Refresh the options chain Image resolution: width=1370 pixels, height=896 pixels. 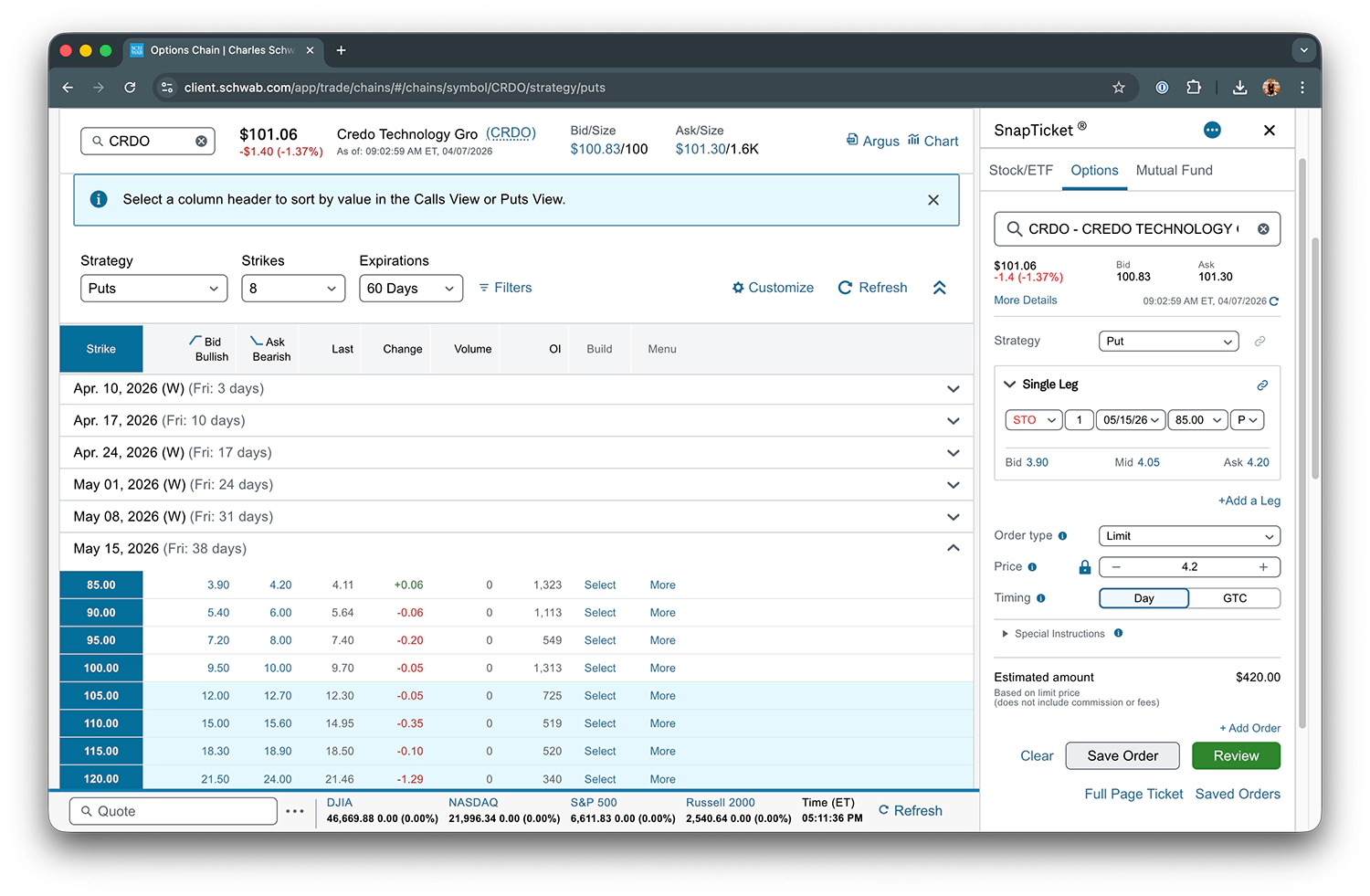[873, 288]
